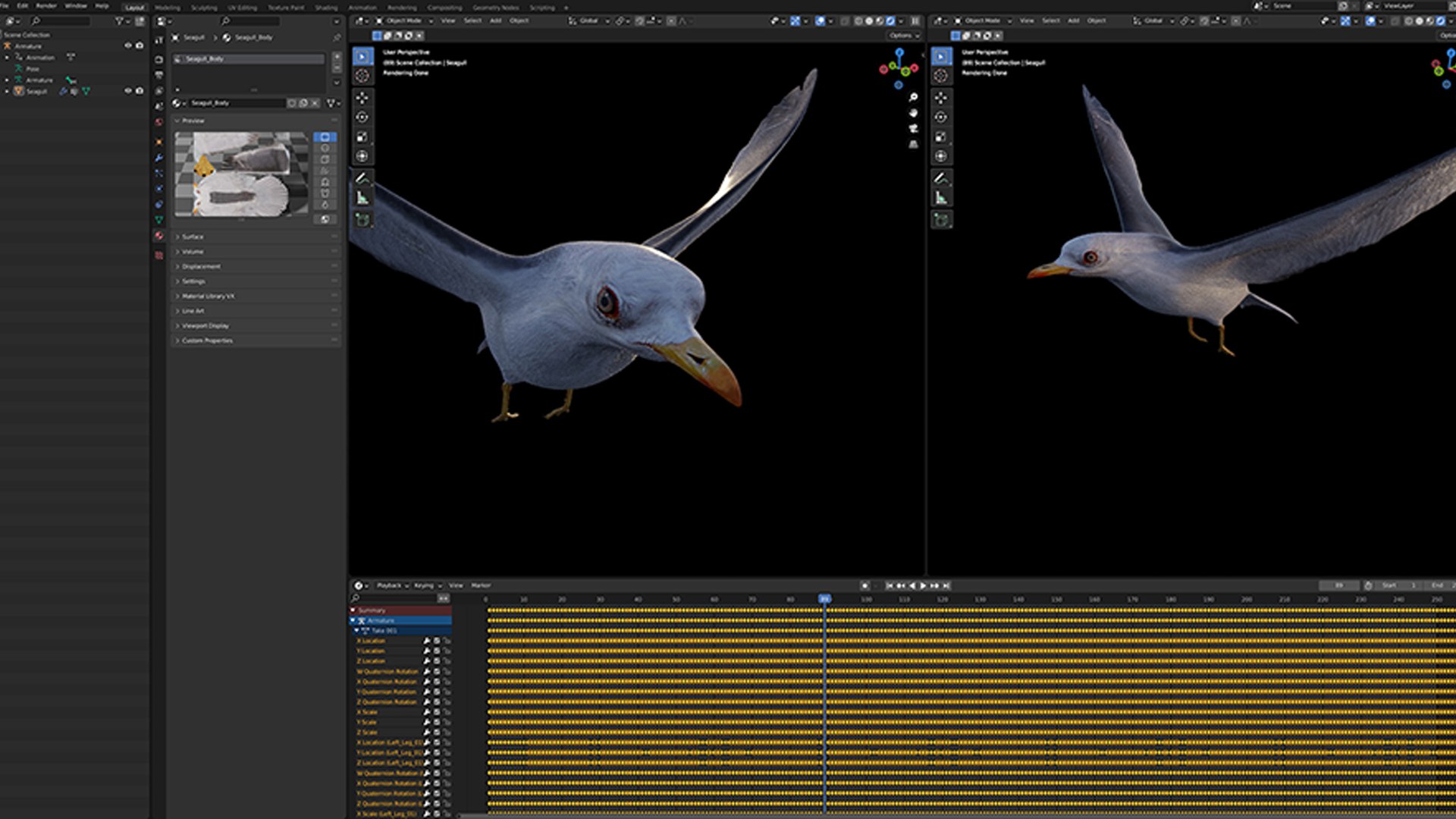
Task: Select the Annotate tool in left viewport
Action: (x=362, y=178)
